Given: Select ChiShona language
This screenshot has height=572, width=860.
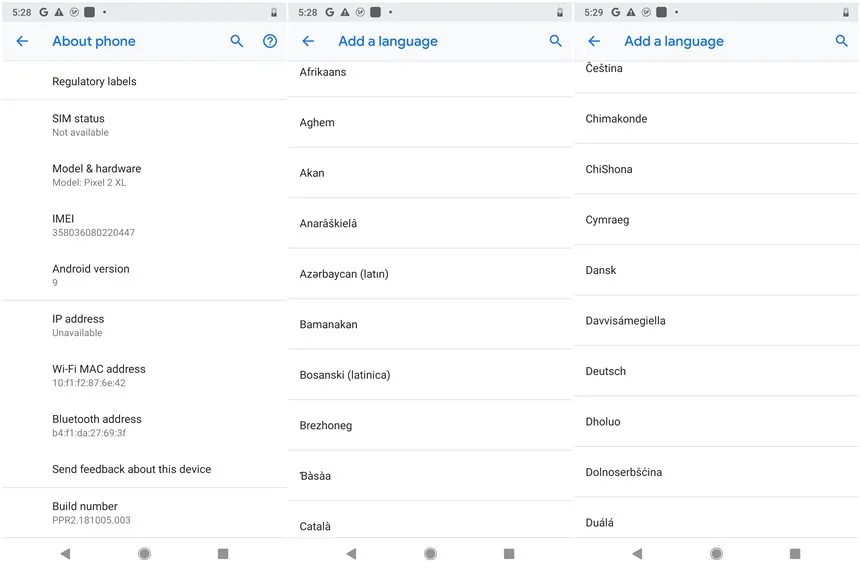Looking at the screenshot, I should (x=716, y=169).
